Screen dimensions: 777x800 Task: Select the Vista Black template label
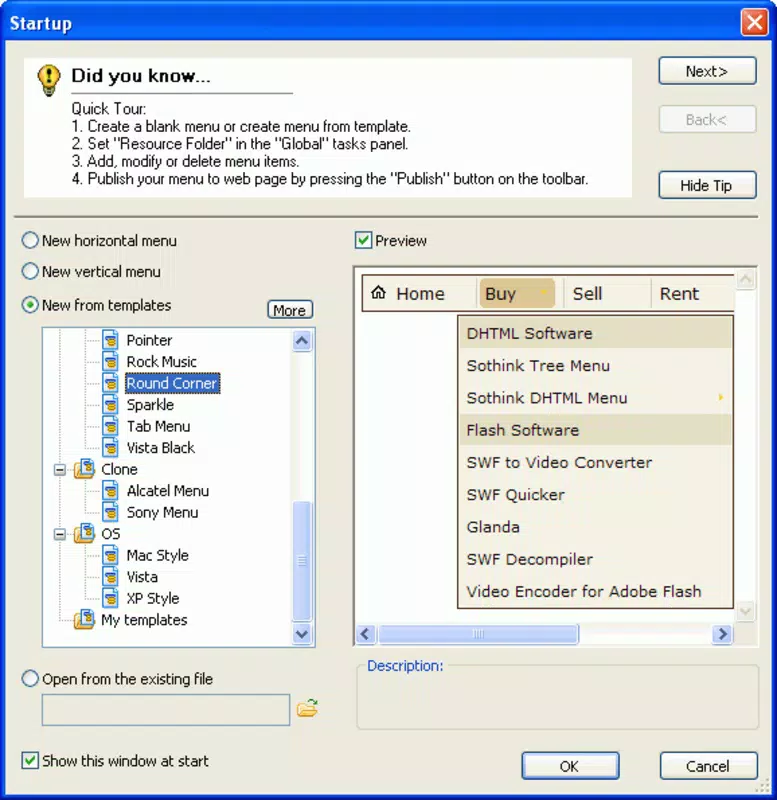[161, 447]
